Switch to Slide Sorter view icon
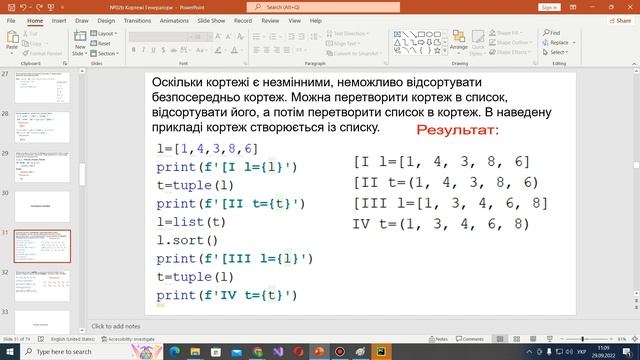640x360 pixels. pos(516,339)
